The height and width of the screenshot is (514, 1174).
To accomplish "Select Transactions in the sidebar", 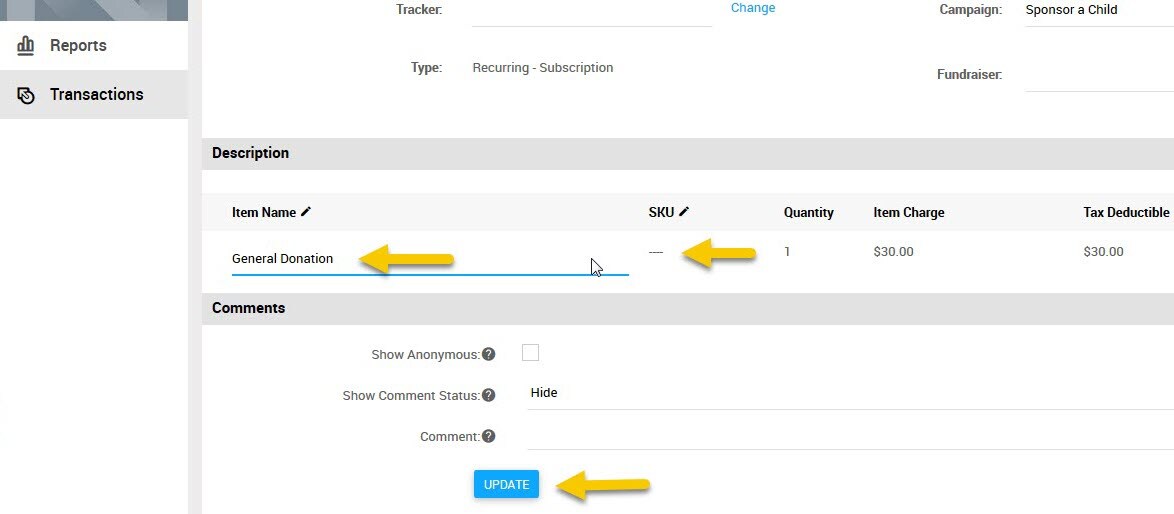I will coord(94,94).
